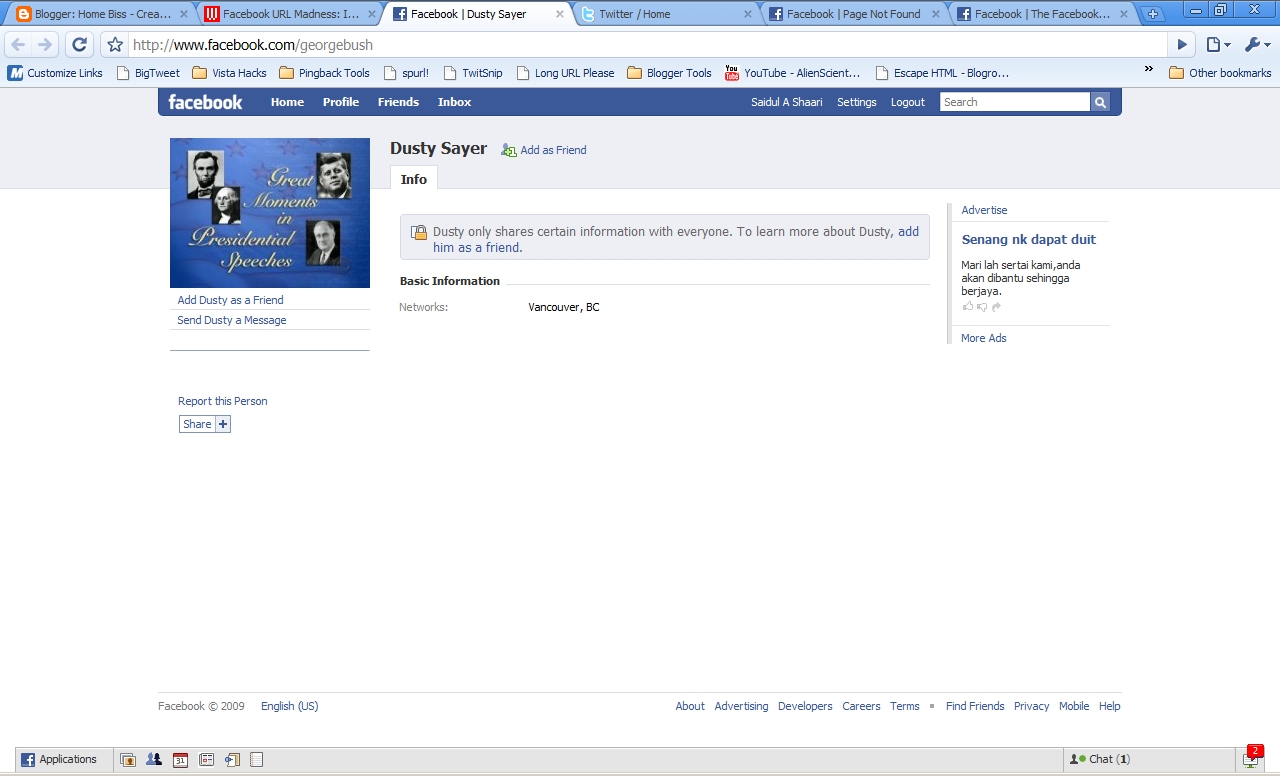Open the Senang nk dapat duit ad

coord(1028,240)
